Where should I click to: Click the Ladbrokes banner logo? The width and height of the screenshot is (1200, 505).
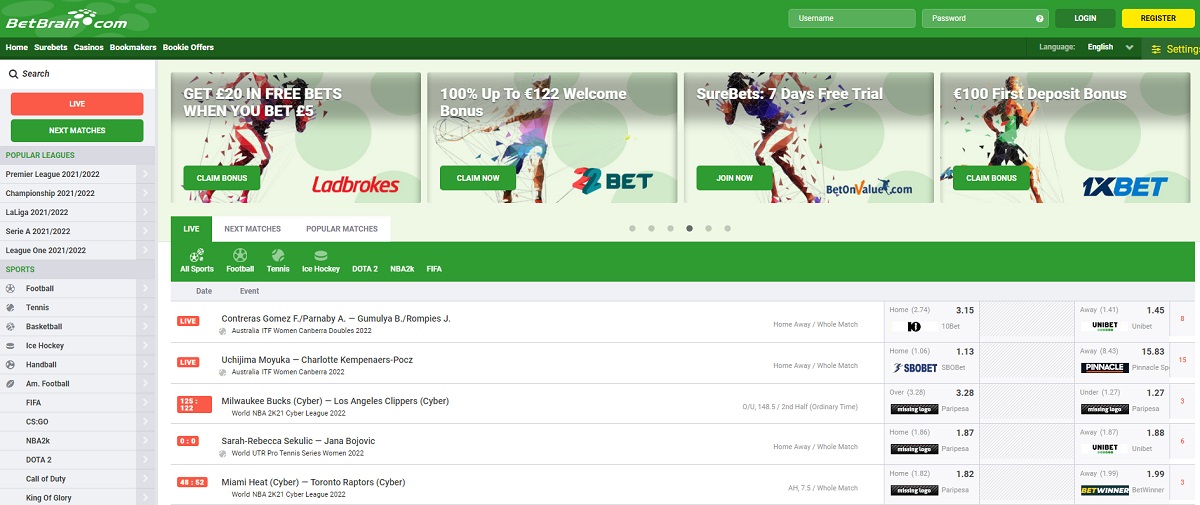point(355,184)
